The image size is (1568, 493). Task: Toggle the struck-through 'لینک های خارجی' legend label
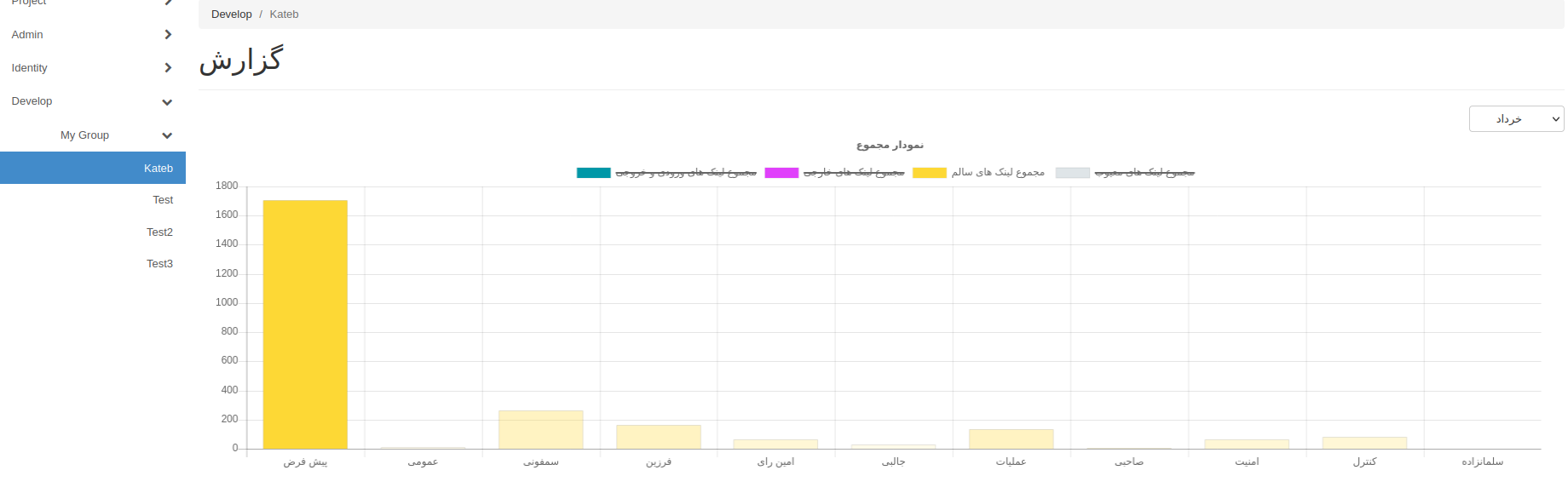[x=854, y=173]
